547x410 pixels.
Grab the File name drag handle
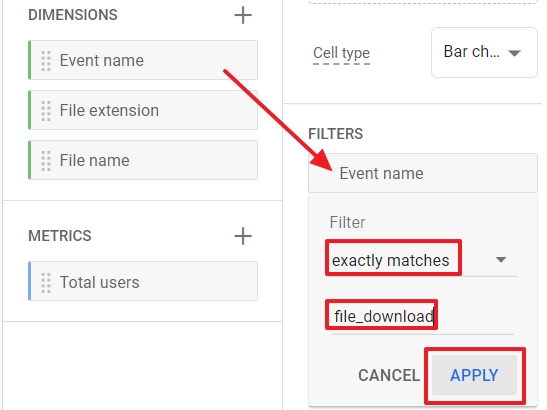(46, 161)
